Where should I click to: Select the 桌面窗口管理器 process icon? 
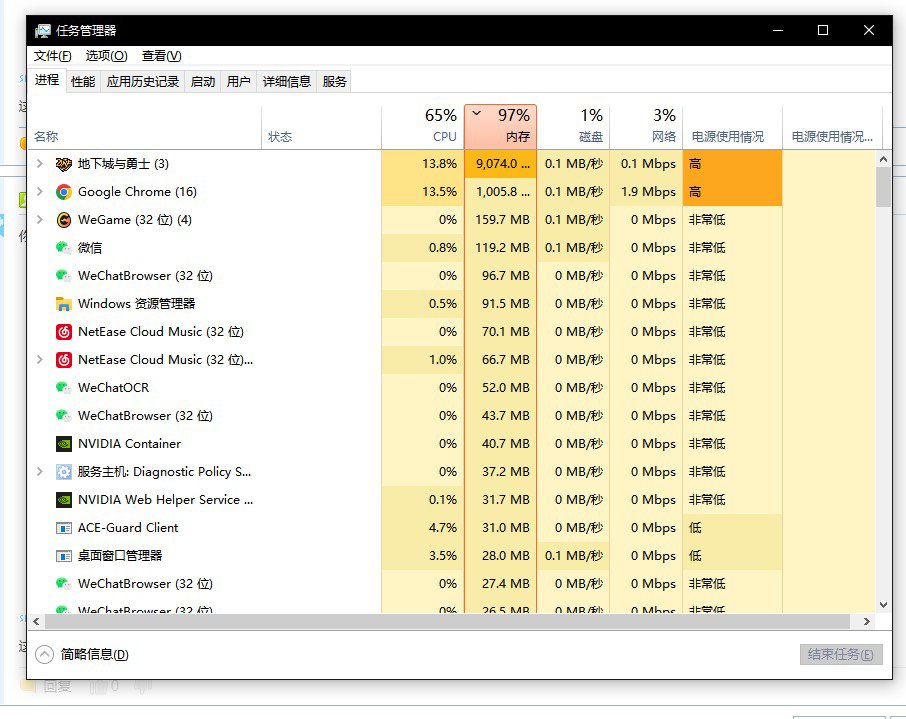(64, 556)
